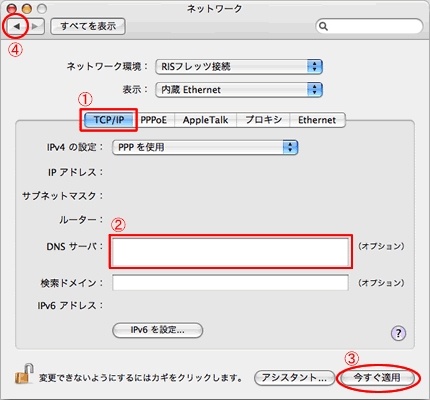Click inside the DNS サーバ text field

click(x=230, y=251)
